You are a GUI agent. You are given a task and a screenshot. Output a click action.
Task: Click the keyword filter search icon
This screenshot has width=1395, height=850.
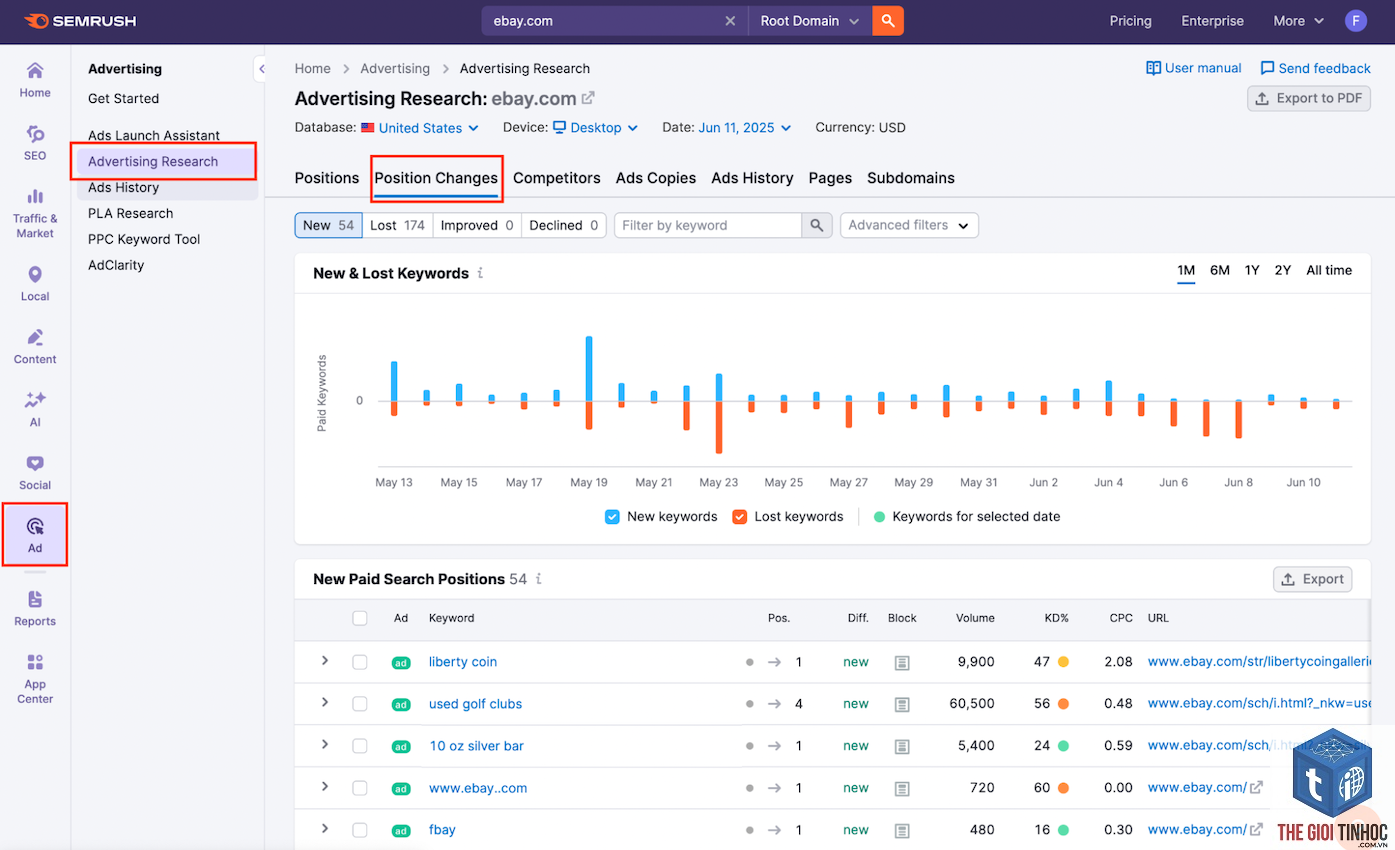817,225
